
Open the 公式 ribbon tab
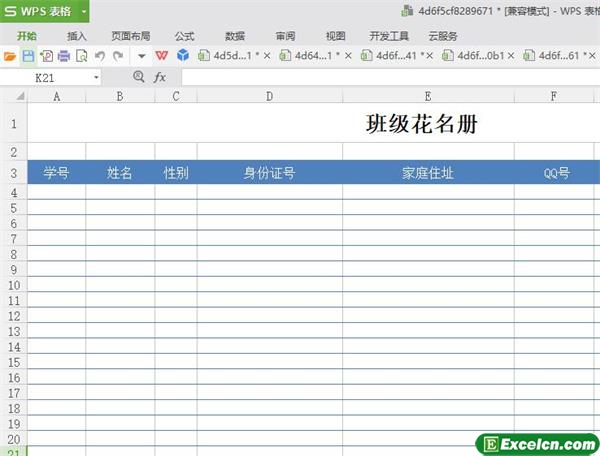click(185, 36)
